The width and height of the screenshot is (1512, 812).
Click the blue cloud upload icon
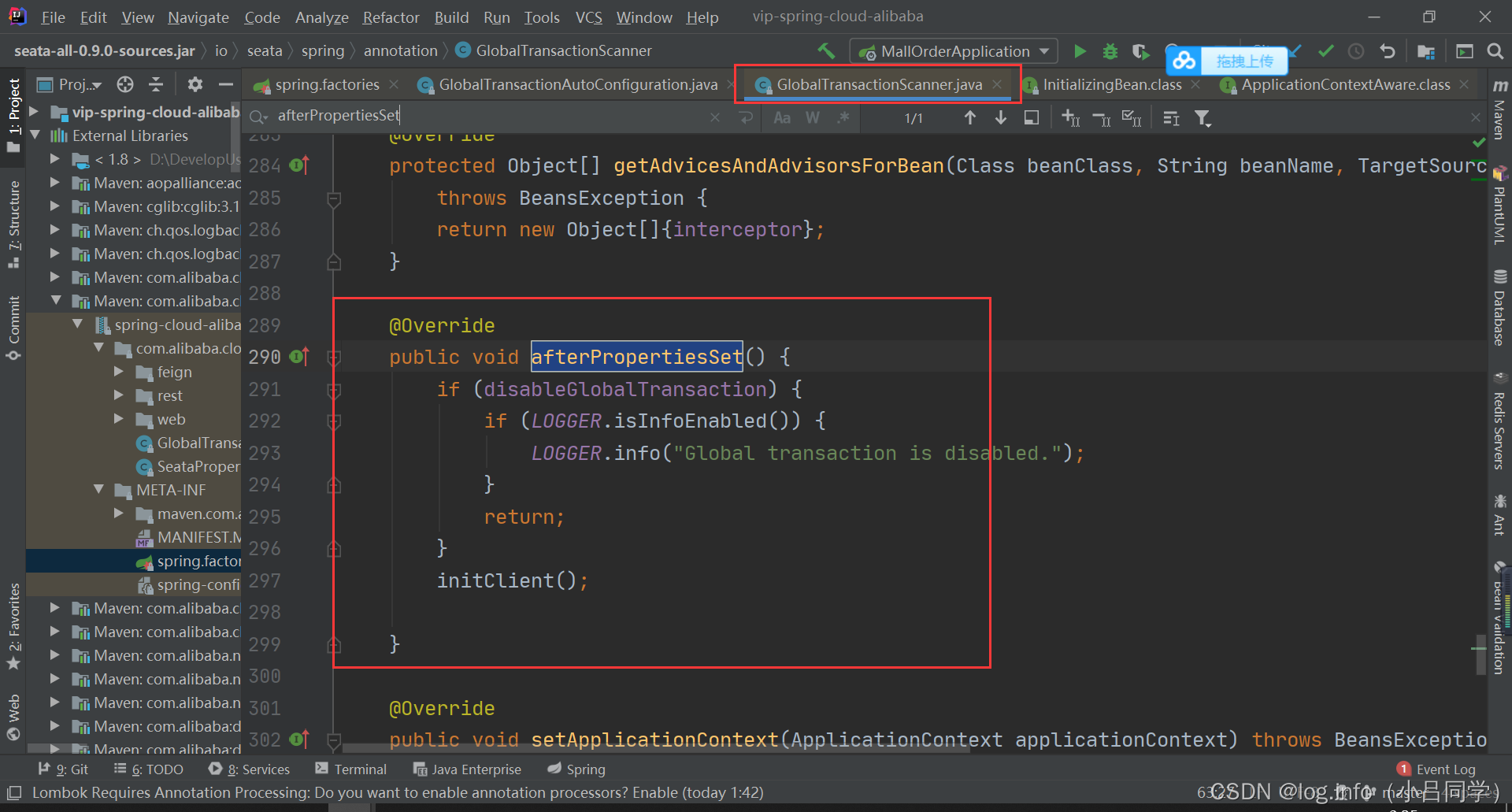pyautogui.click(x=1184, y=61)
